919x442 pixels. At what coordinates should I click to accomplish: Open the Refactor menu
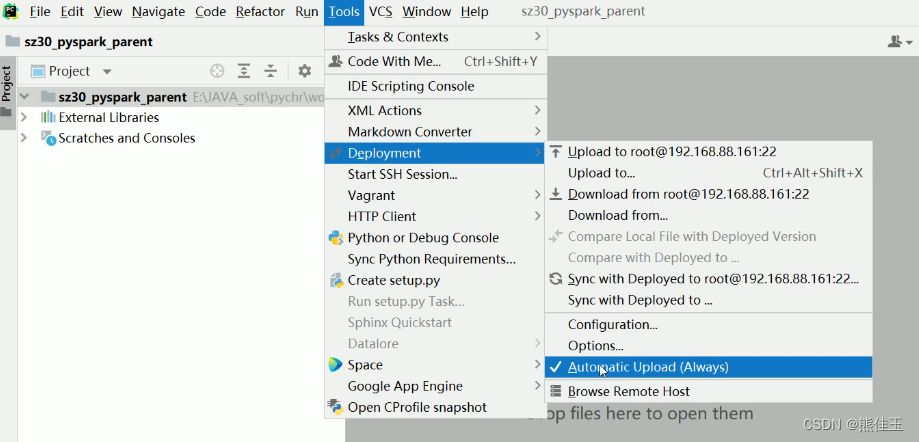coord(261,12)
